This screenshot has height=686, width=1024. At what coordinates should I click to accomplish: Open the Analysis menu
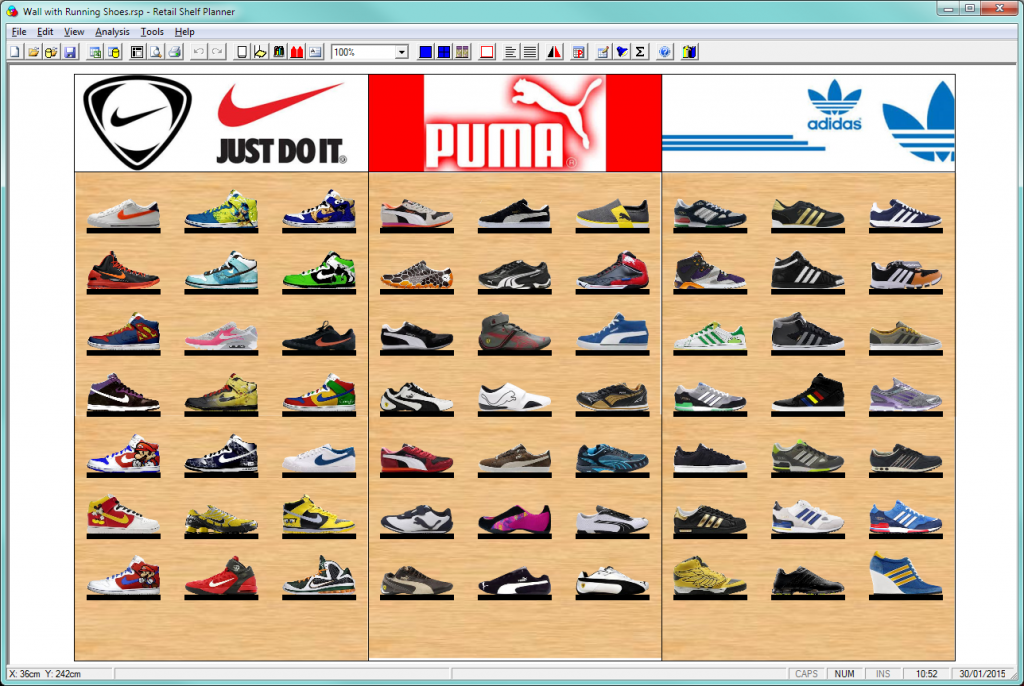[112, 31]
